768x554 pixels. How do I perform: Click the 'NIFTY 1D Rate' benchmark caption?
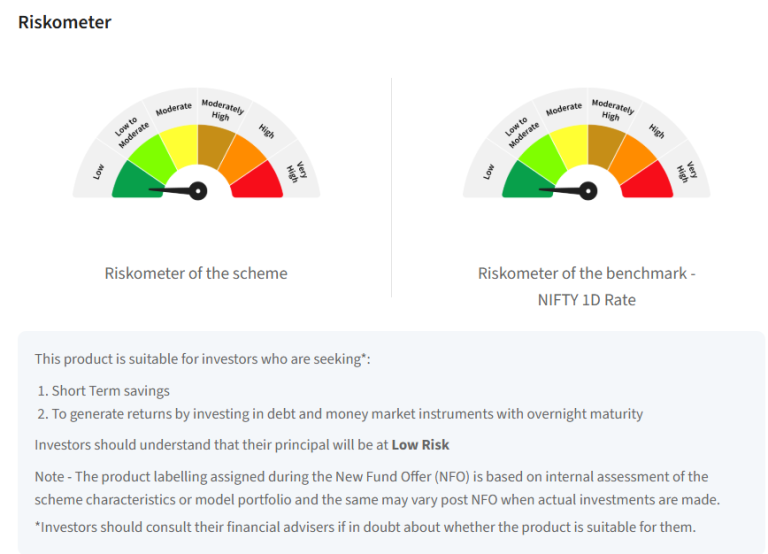point(586,299)
